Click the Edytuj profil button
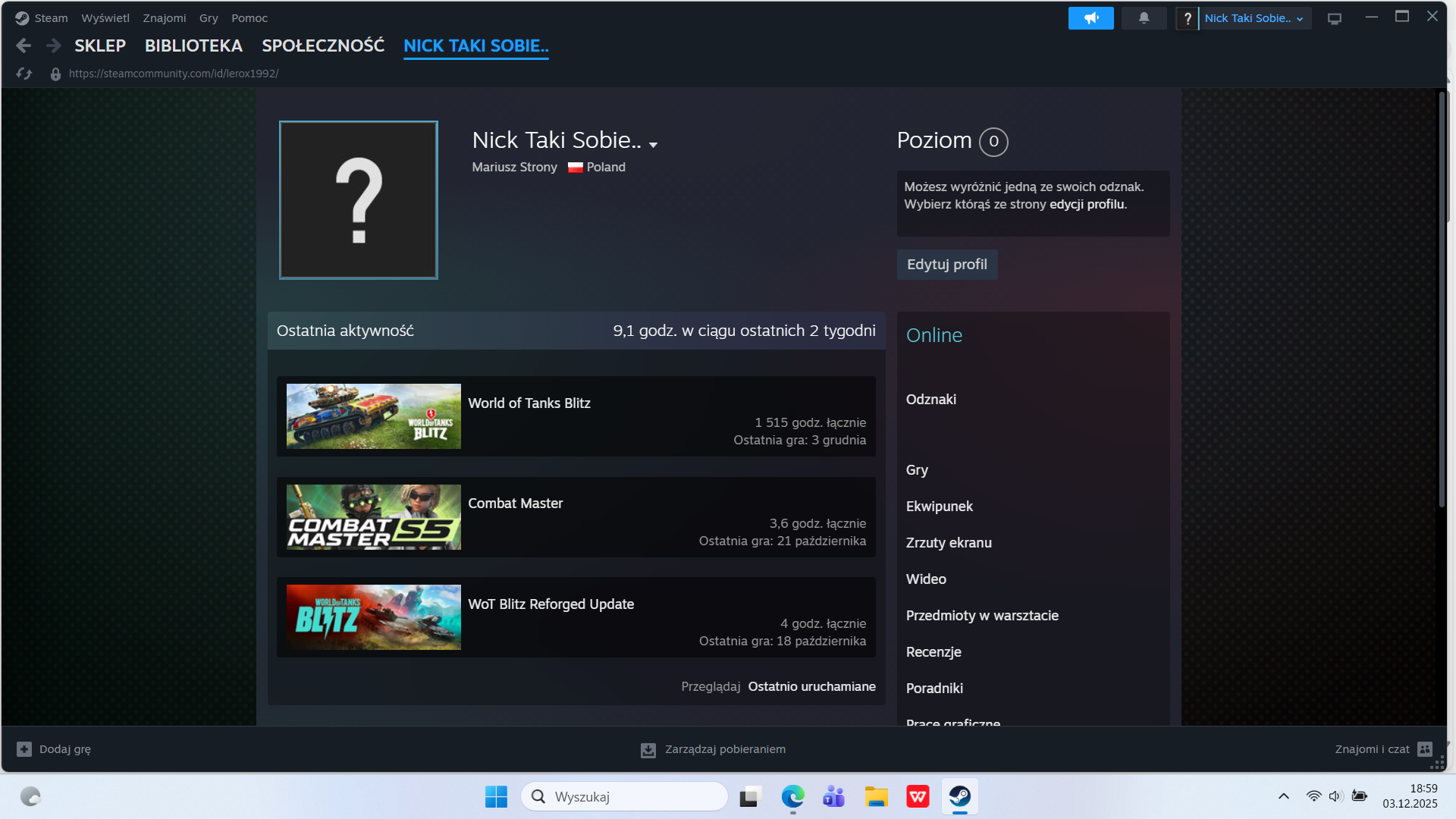This screenshot has height=819, width=1456. click(946, 265)
